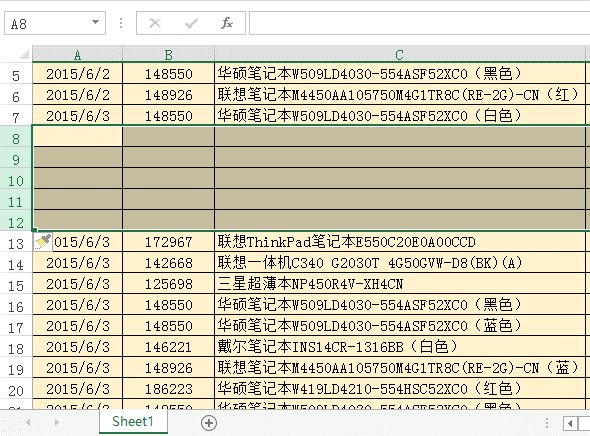Click date cell 2015/6/3 in row 19
This screenshot has height=436, width=590.
[78, 368]
